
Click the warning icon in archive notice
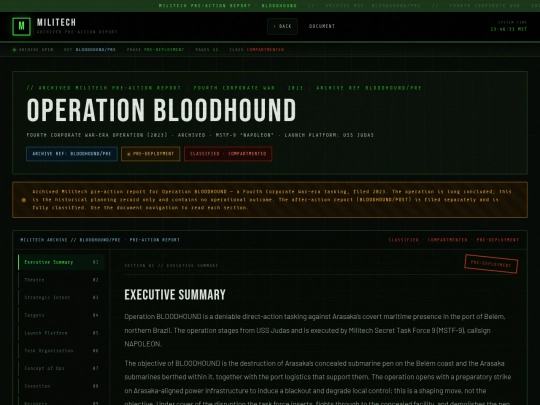24,200
